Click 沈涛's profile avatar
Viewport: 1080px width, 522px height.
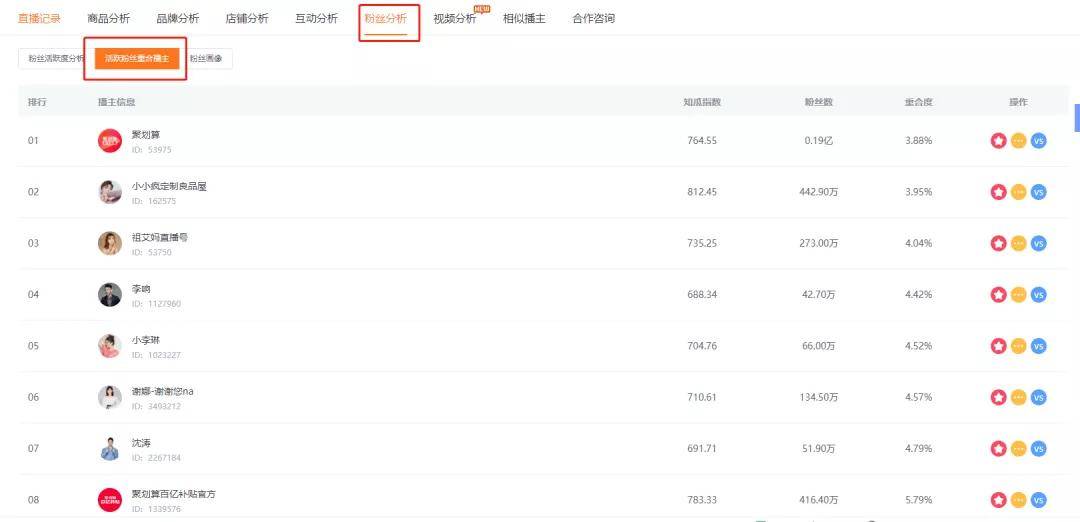pos(110,449)
